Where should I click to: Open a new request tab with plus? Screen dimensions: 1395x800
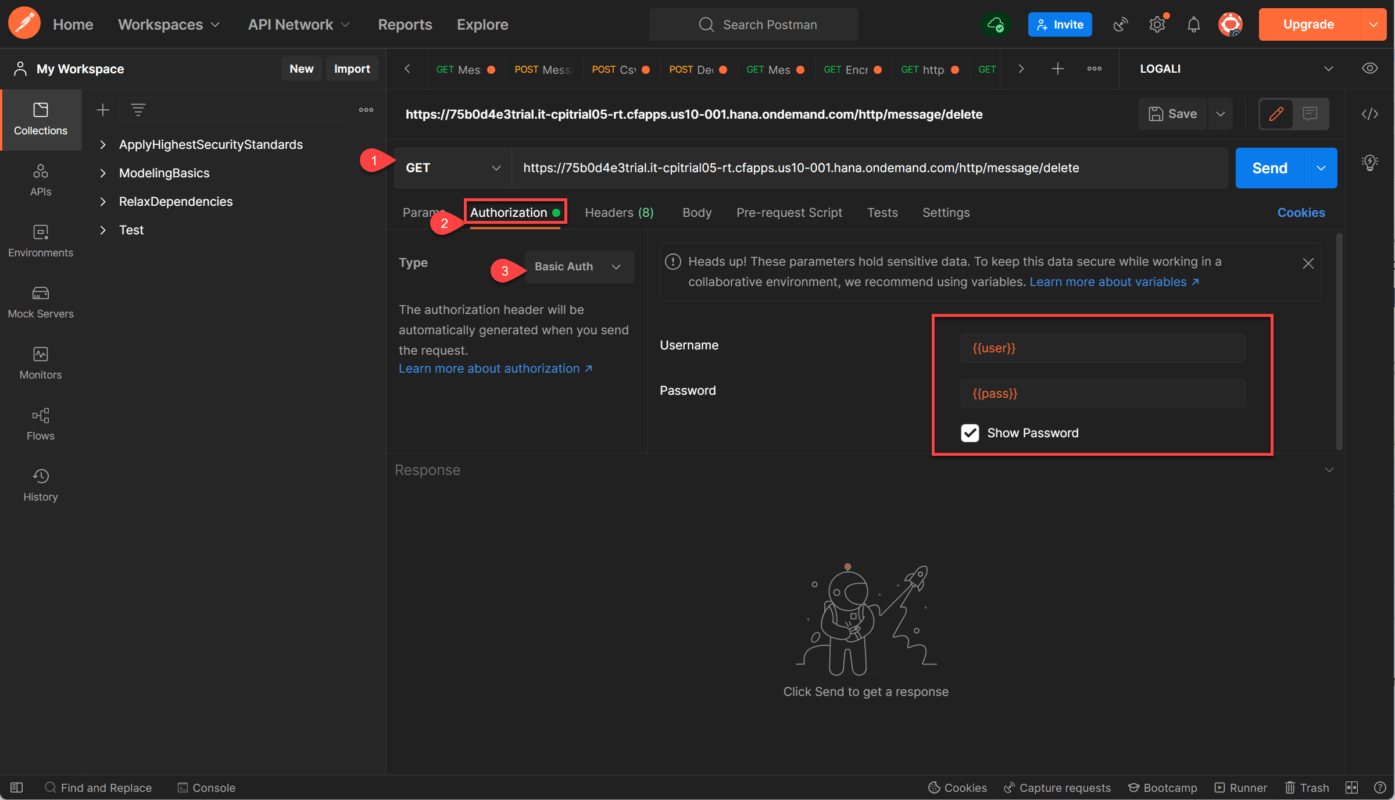[x=1058, y=69]
